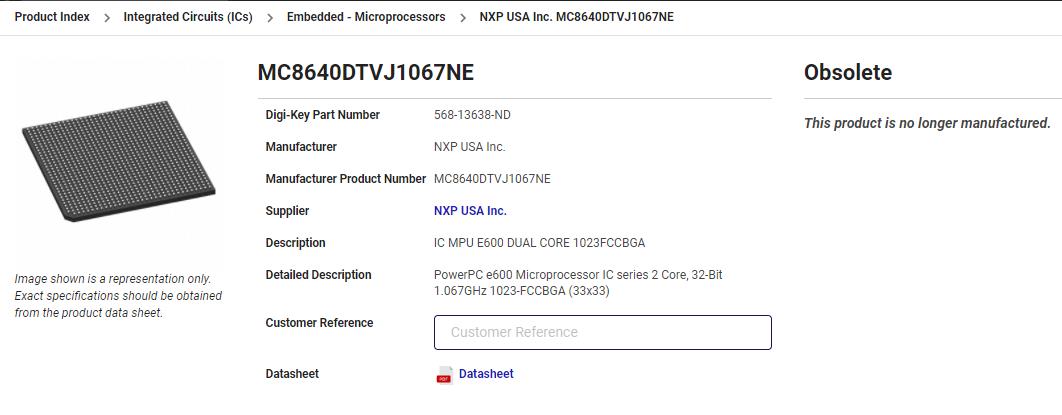Click the no longer manufactured notice

pos(927,123)
